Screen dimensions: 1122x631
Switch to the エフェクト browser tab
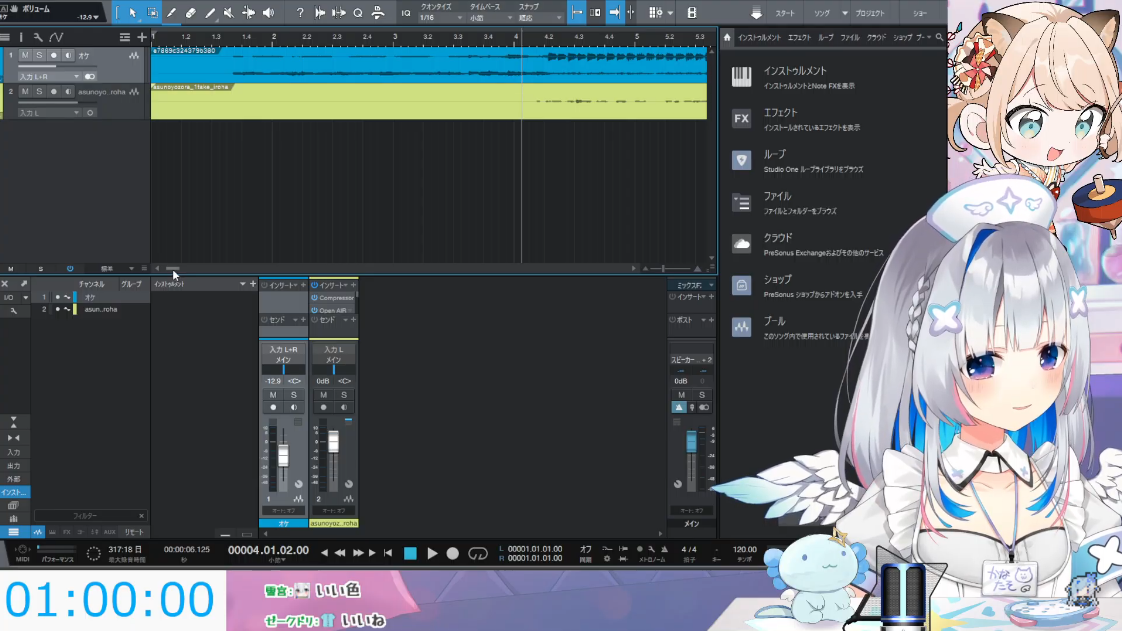tap(799, 37)
